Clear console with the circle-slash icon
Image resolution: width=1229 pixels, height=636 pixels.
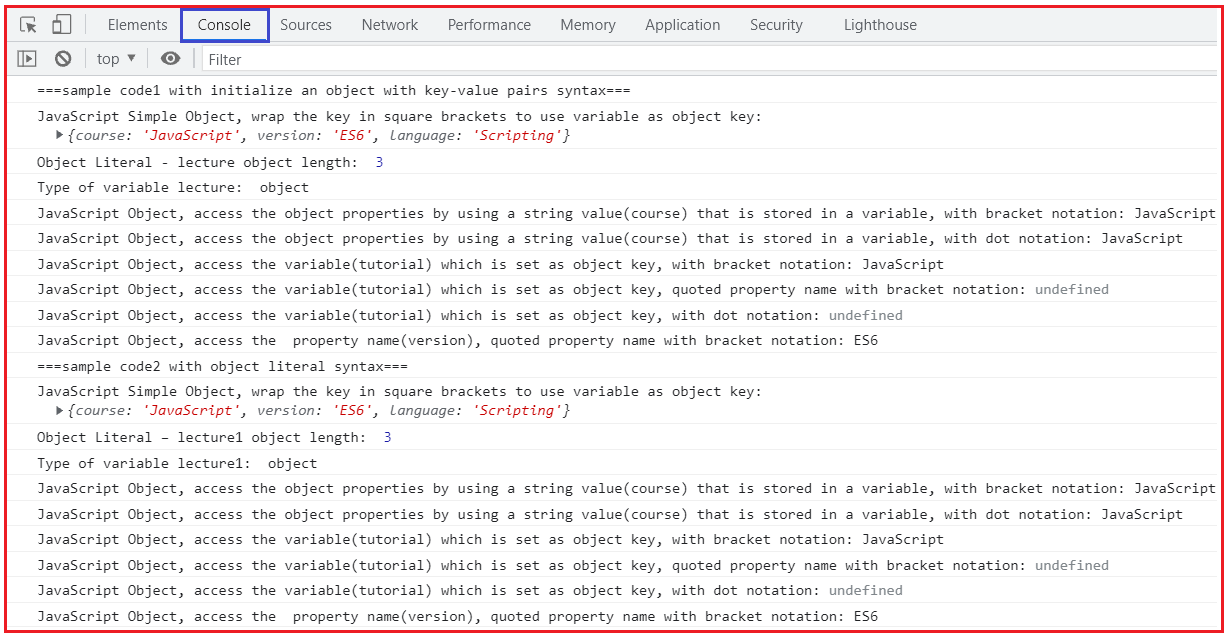[63, 59]
